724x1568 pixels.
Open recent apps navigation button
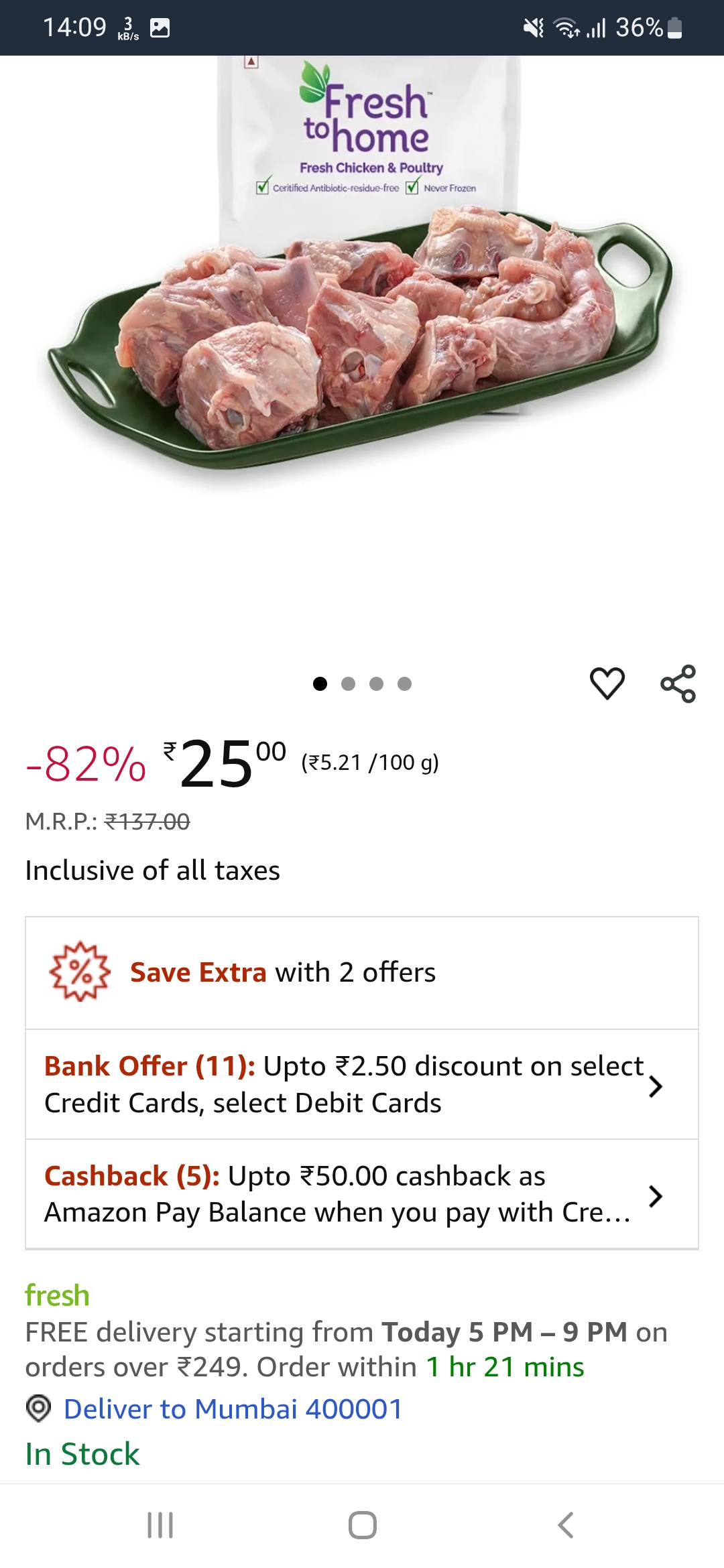160,1525
